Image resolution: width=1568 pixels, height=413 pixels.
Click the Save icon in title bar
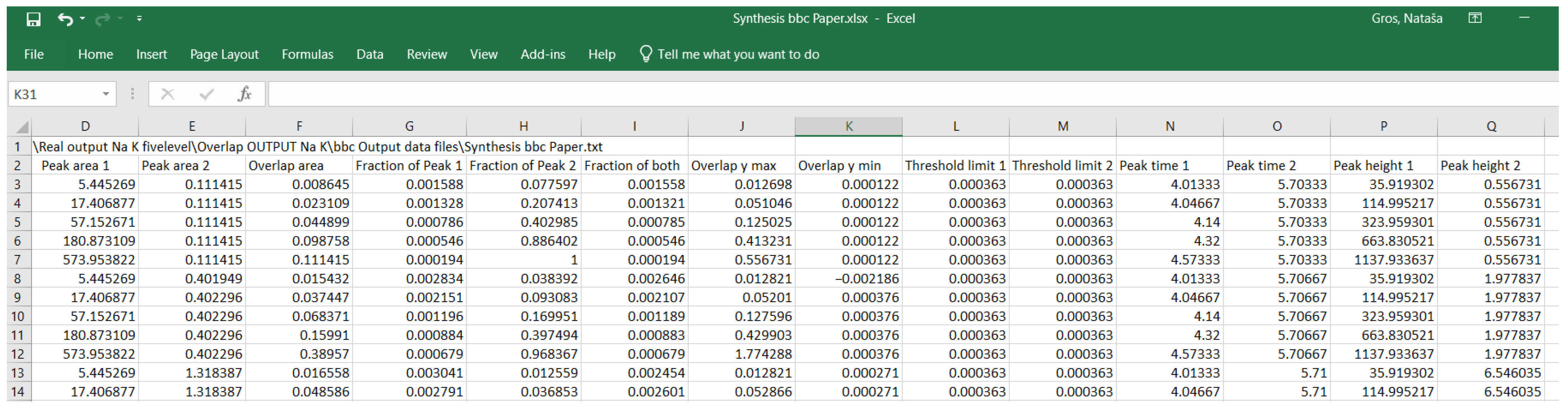33,20
